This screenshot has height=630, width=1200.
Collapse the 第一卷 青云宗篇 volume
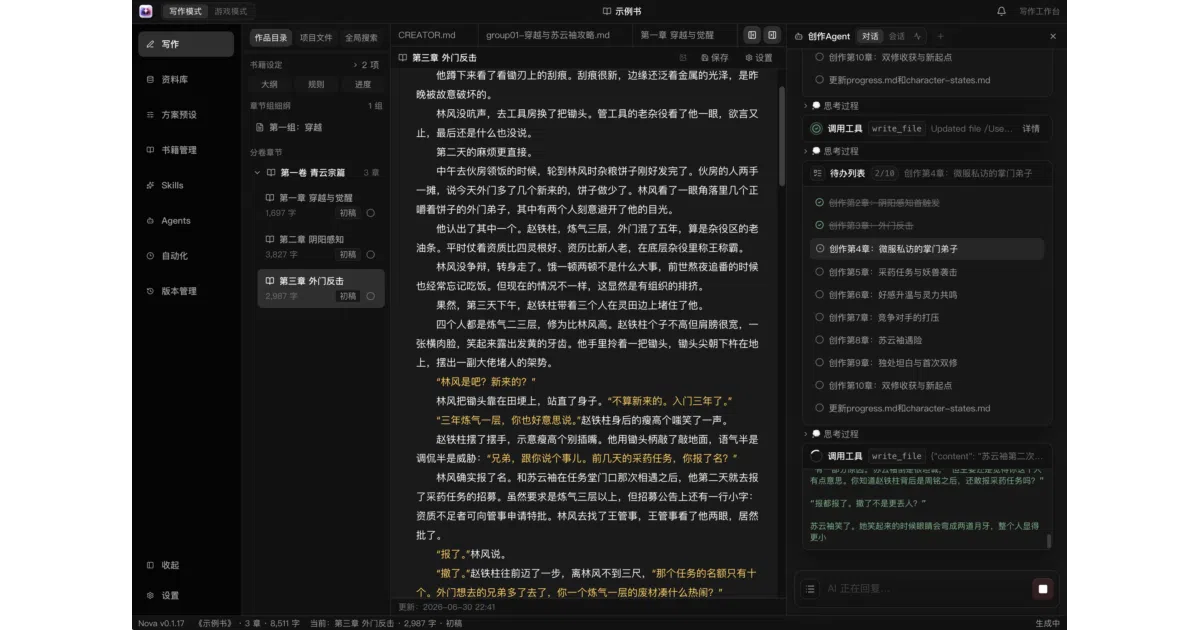tap(257, 172)
